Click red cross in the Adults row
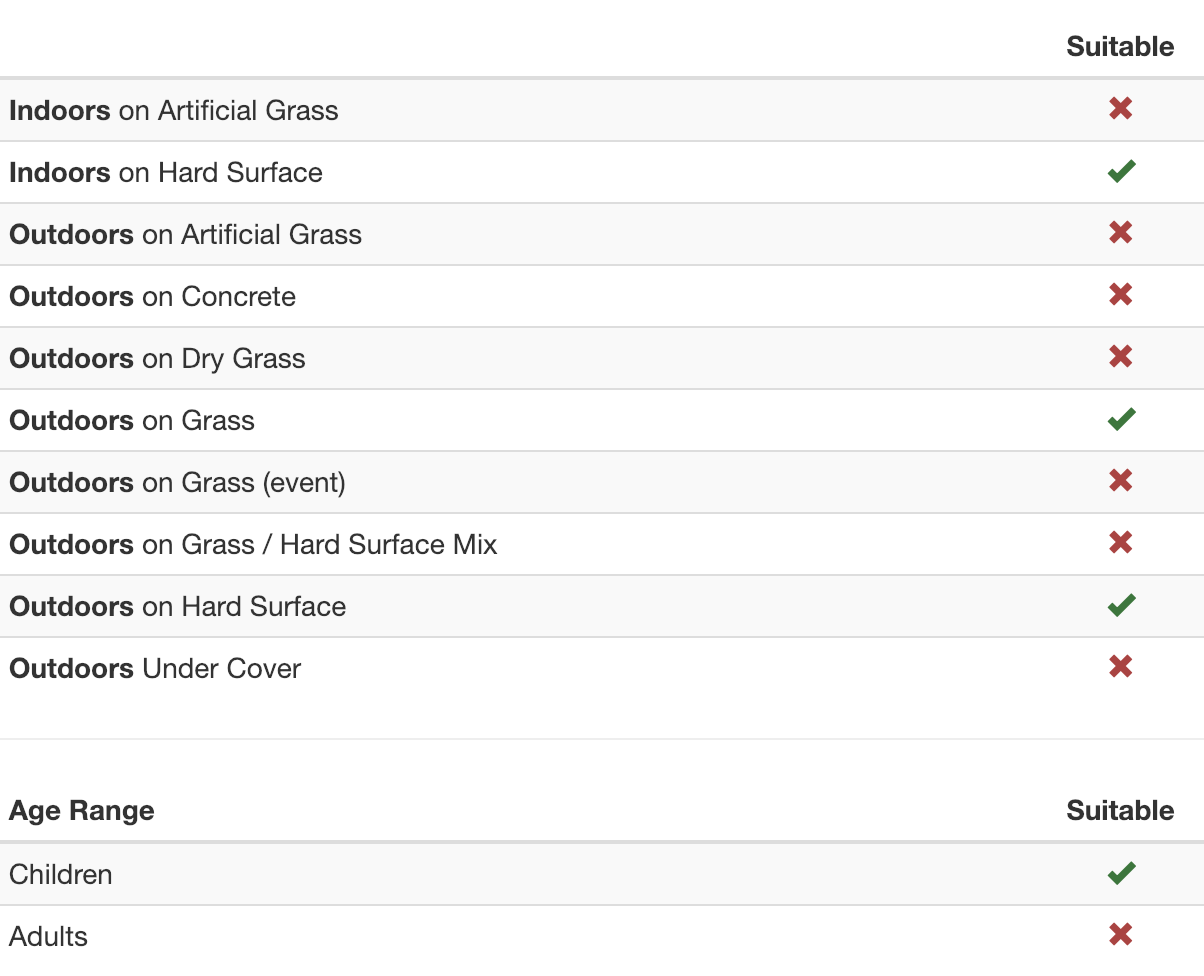The height and width of the screenshot is (976, 1204). (1120, 935)
